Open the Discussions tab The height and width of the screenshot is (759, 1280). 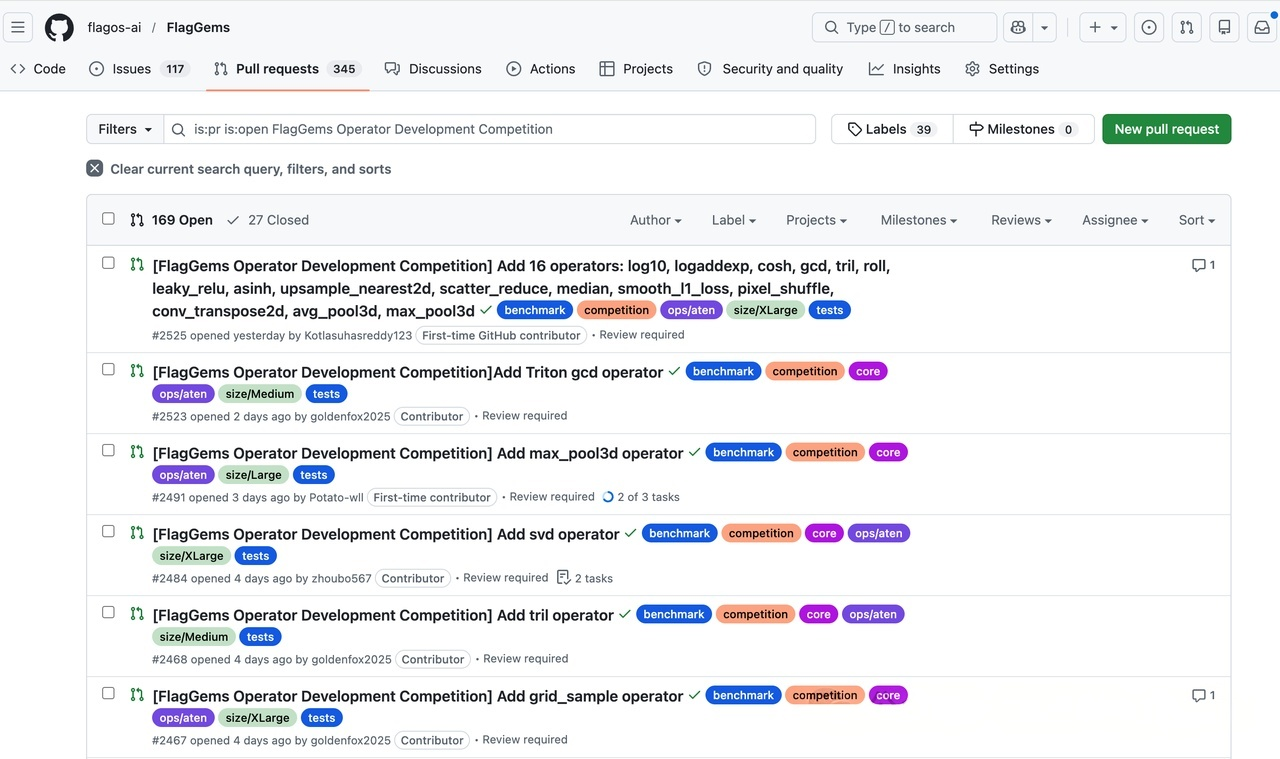point(433,69)
